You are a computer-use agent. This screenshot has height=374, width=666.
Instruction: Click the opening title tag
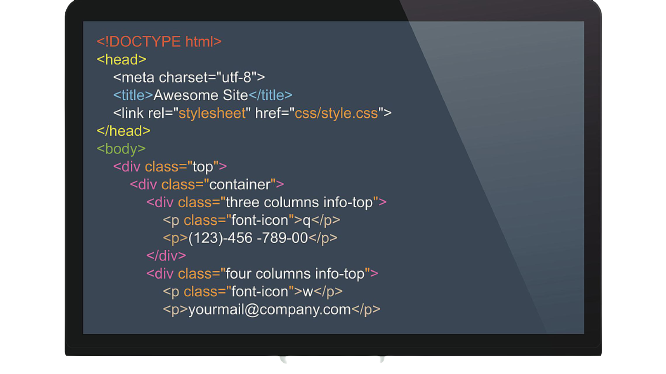[133, 95]
